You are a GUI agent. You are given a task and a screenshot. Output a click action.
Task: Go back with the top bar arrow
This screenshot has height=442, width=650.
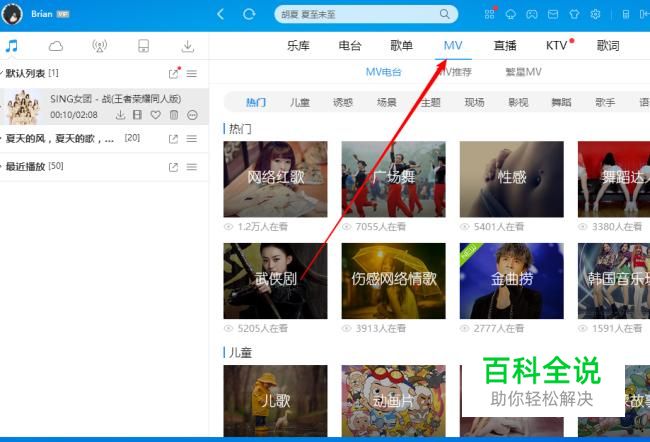(221, 14)
